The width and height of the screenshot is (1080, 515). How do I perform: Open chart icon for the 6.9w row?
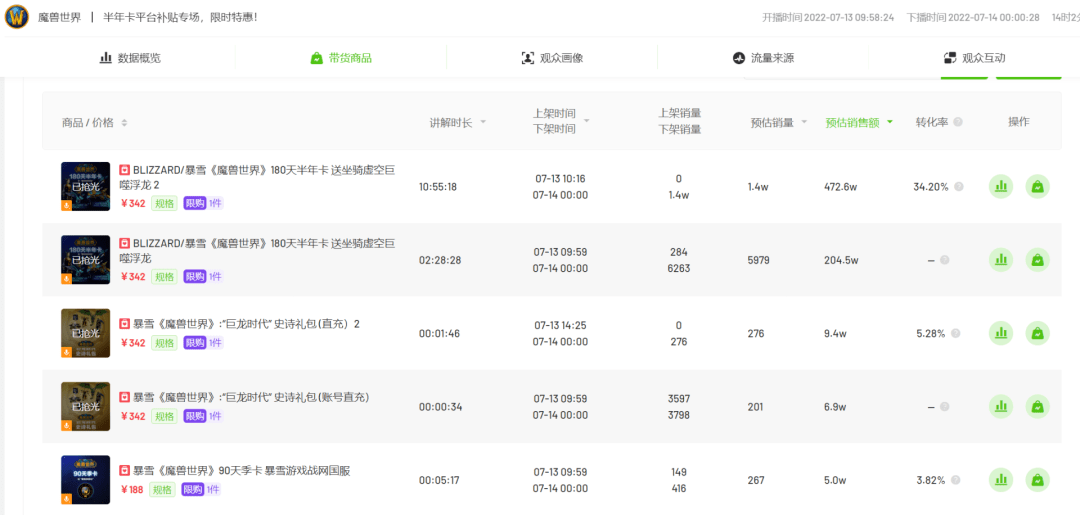1001,406
